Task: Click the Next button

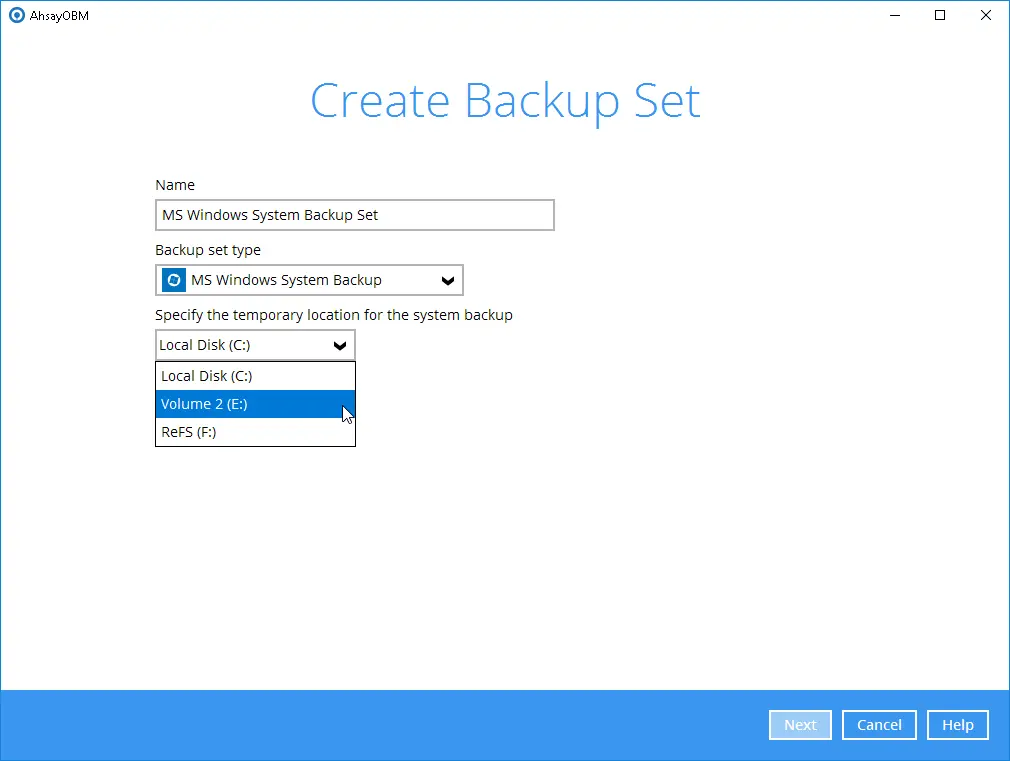Action: (x=799, y=725)
